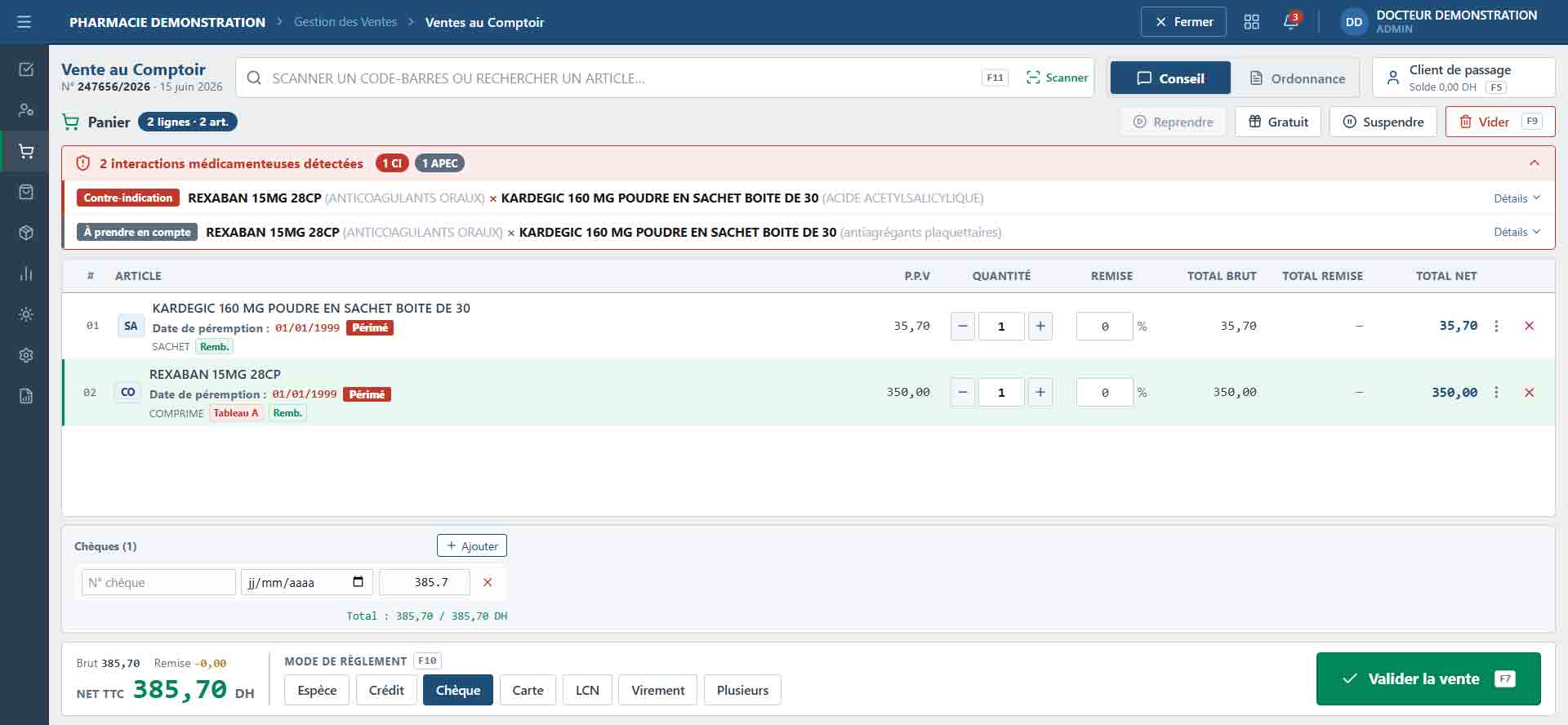The image size is (1568, 725).
Task: Click the cheque date field
Action: [306, 582]
